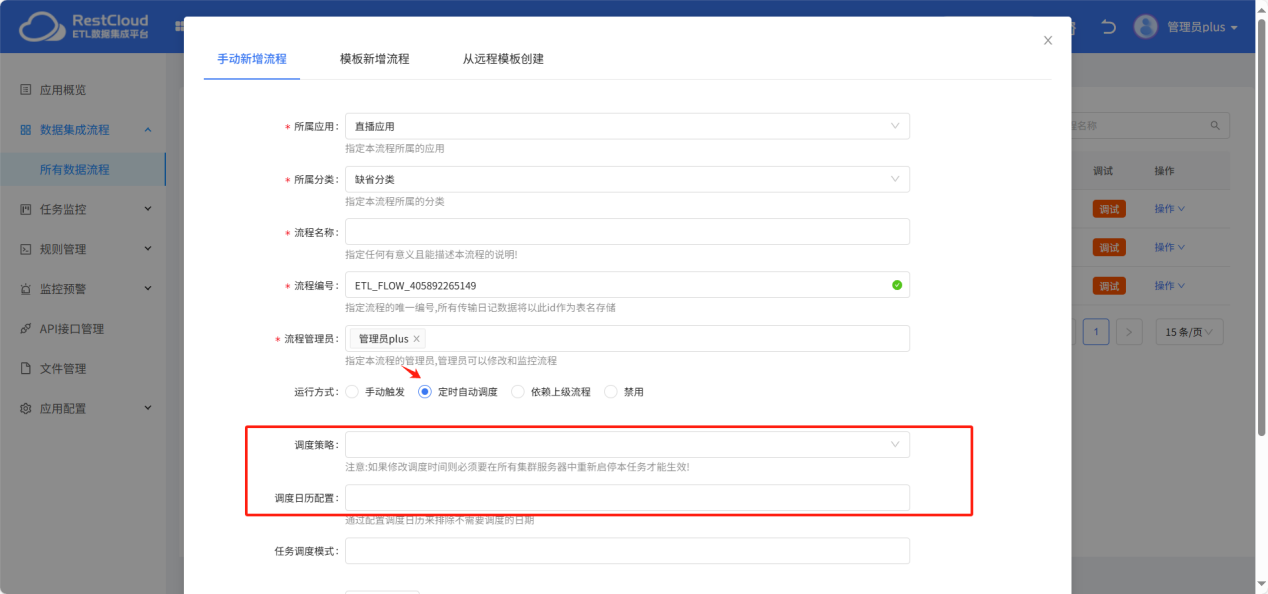Expand the 所属应用 dropdown showing 直播应用
Viewport: 1268px width, 594px height.
627,126
